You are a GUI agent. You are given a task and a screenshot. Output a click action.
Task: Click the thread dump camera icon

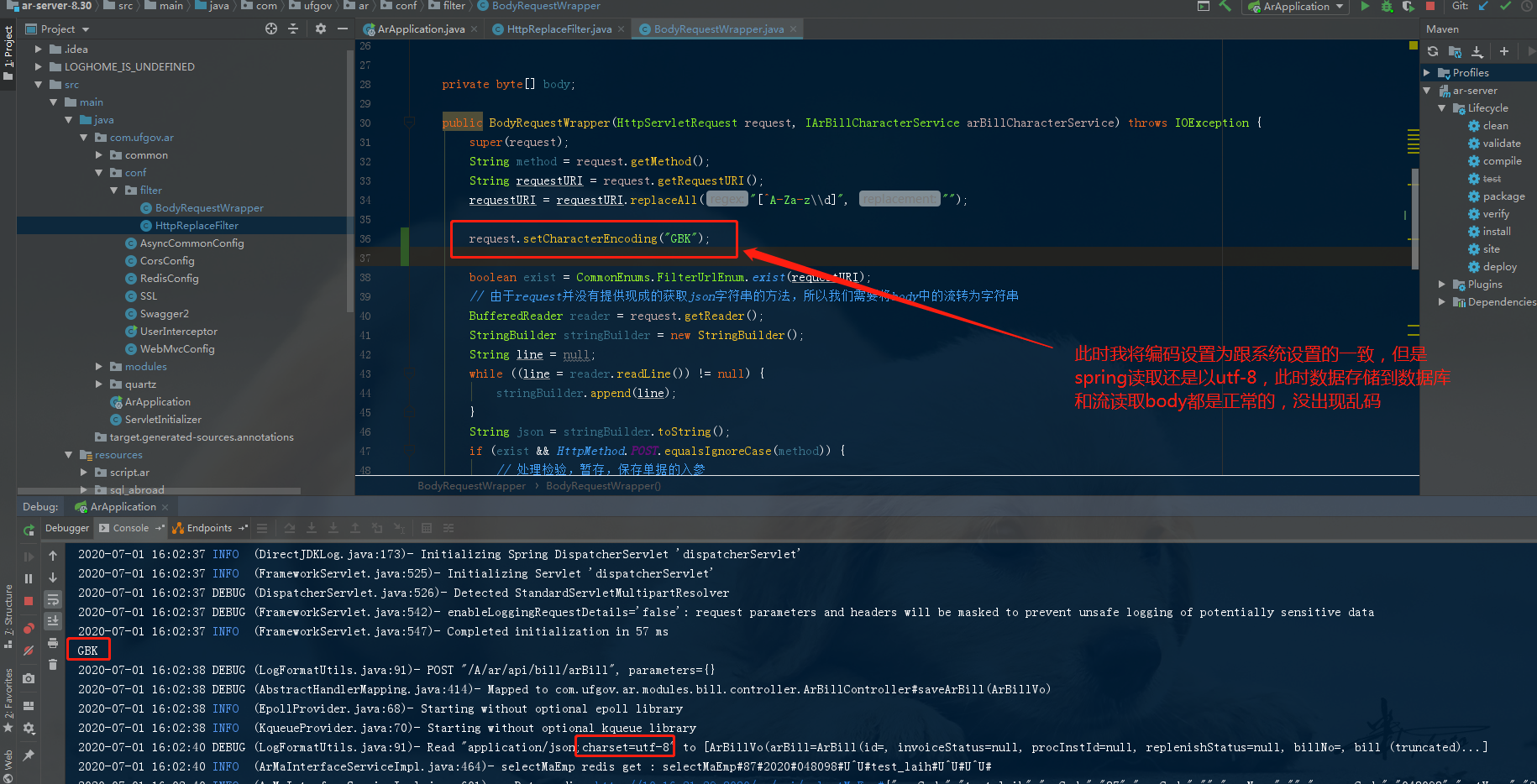(29, 678)
